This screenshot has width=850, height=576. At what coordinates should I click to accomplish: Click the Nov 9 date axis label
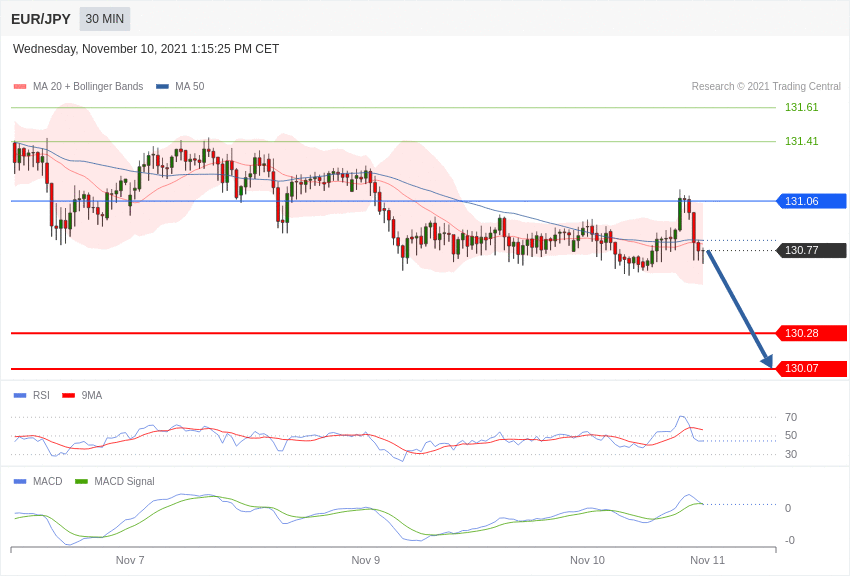[366, 560]
